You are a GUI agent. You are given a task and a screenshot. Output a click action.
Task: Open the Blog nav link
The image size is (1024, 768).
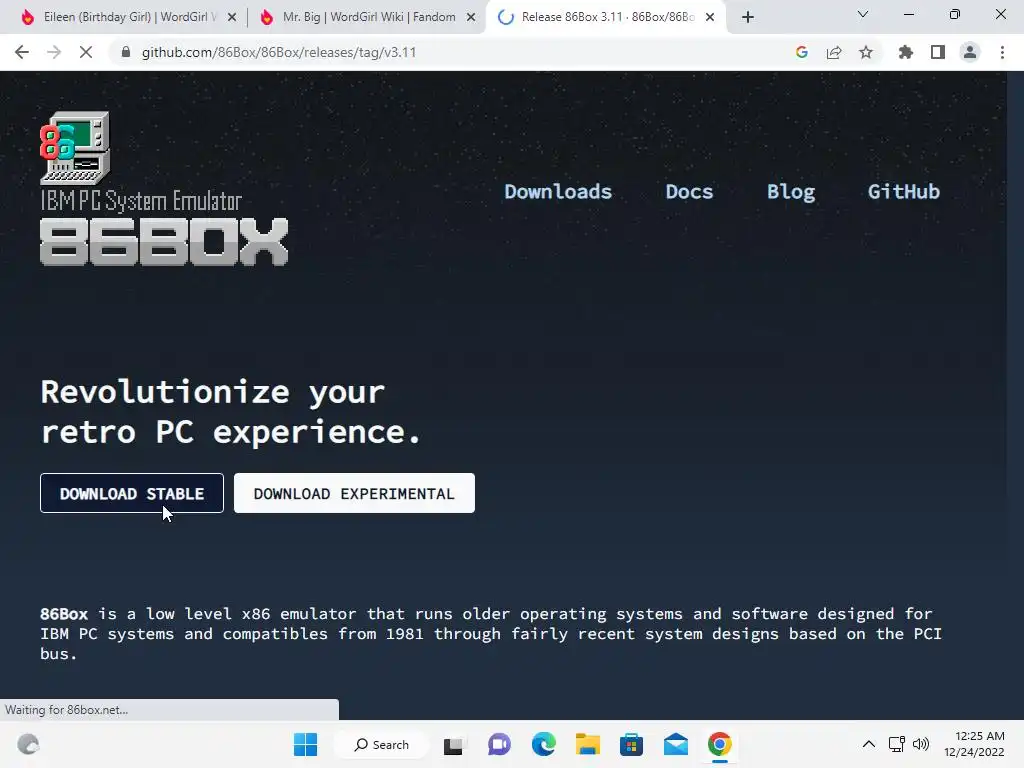pyautogui.click(x=791, y=191)
